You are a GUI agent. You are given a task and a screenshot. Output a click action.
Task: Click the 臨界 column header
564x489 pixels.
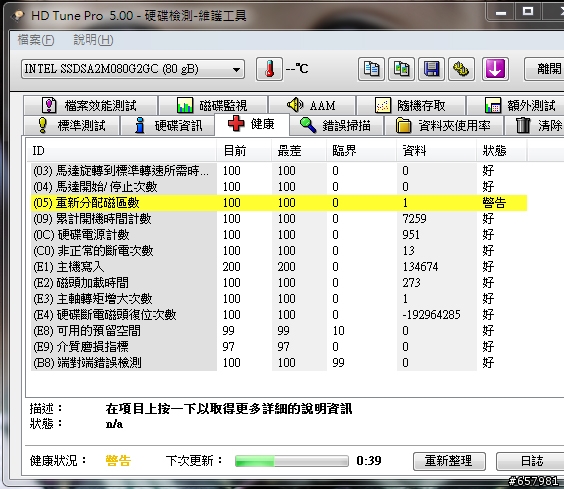pyautogui.click(x=362, y=150)
